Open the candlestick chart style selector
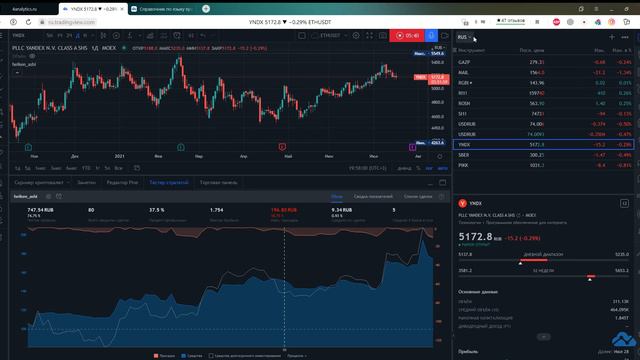 click(103, 36)
